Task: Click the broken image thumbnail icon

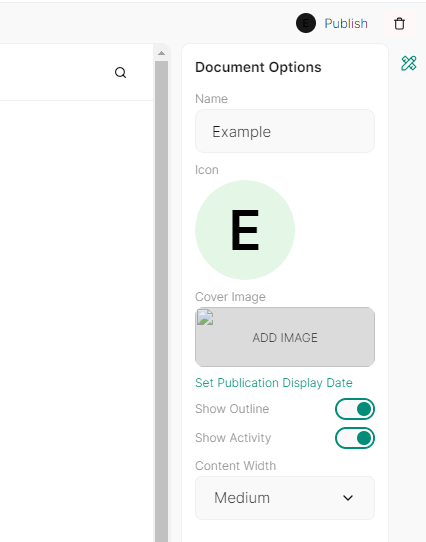Action: (x=205, y=317)
